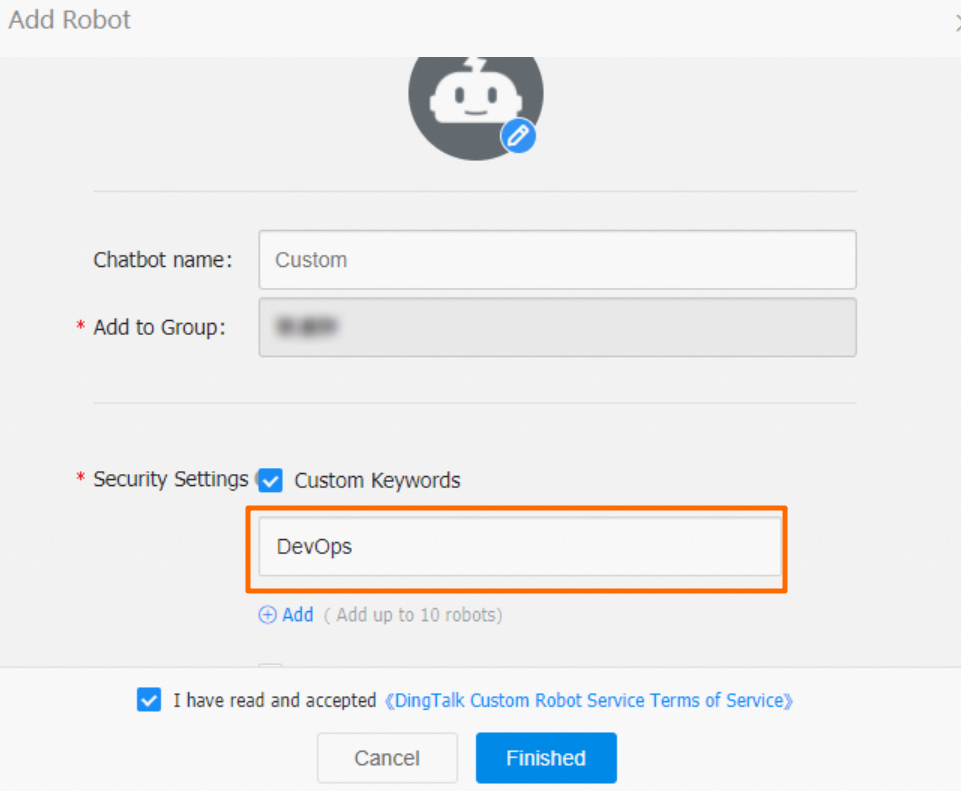Viewport: 961px width, 791px height.
Task: Click the Cancel button
Action: coord(387,758)
